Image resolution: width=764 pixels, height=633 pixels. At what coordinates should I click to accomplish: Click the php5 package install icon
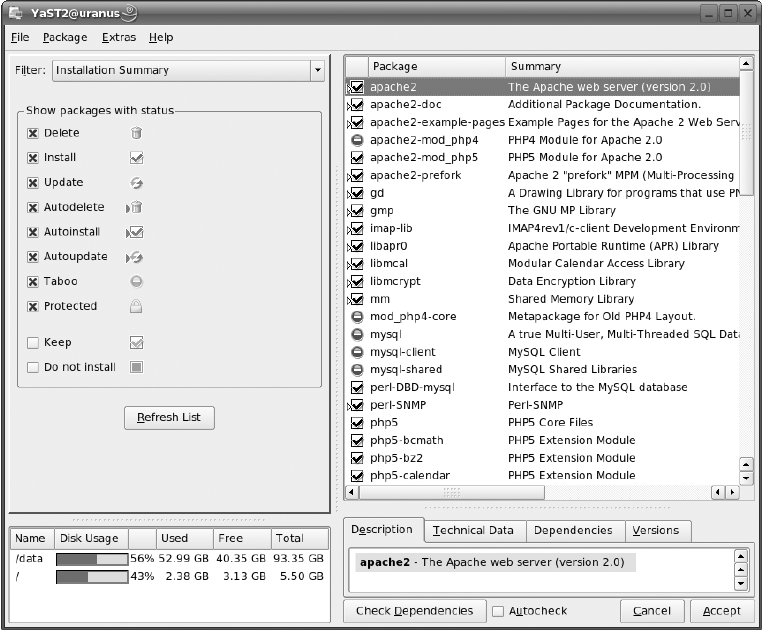click(357, 423)
